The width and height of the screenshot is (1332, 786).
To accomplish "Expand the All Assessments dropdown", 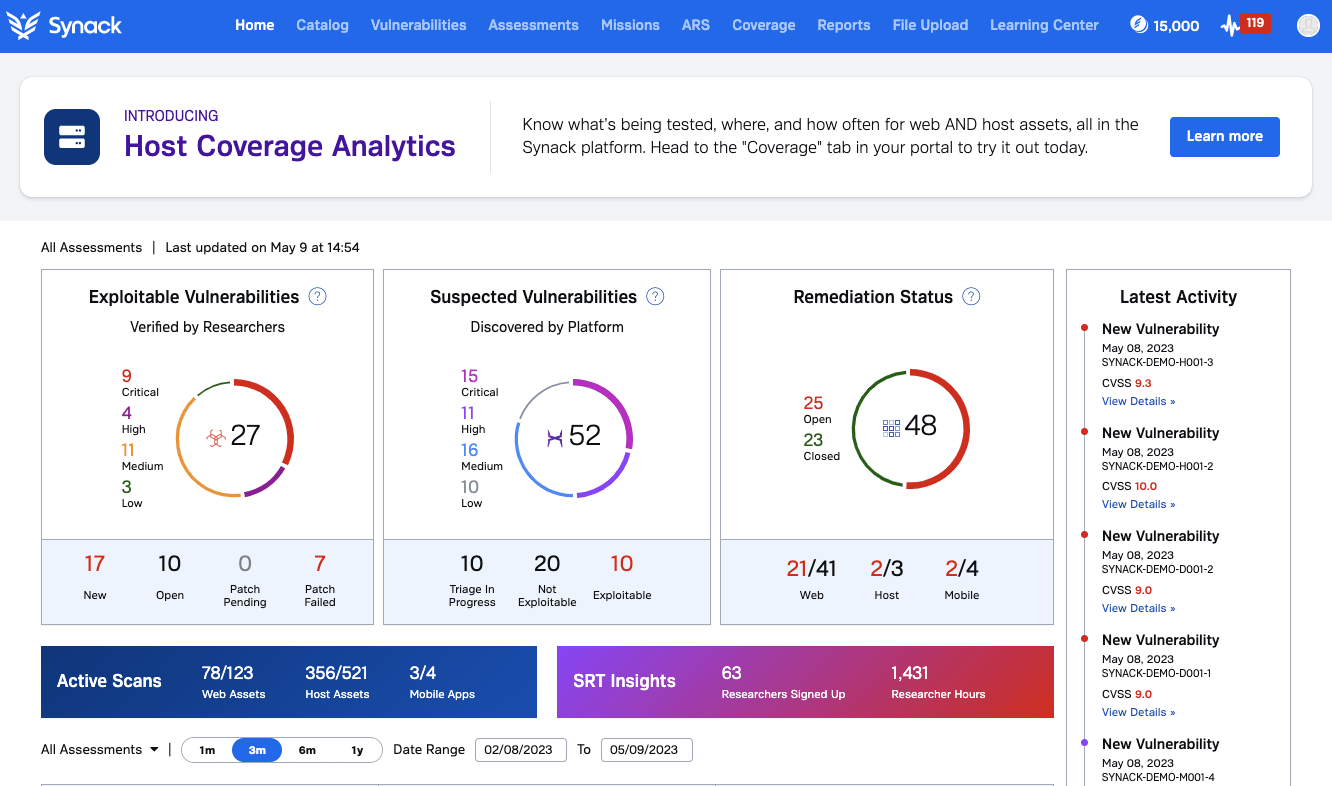I will point(100,750).
